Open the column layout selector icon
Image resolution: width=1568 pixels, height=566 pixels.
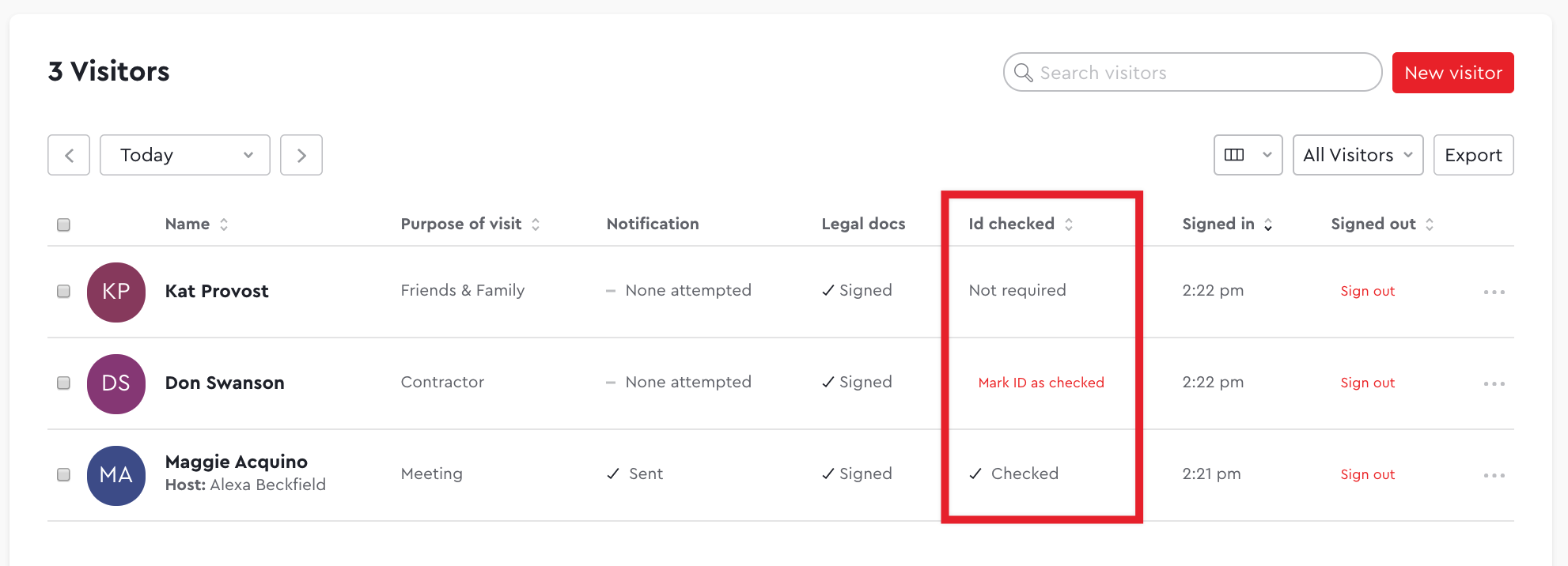tap(1248, 155)
